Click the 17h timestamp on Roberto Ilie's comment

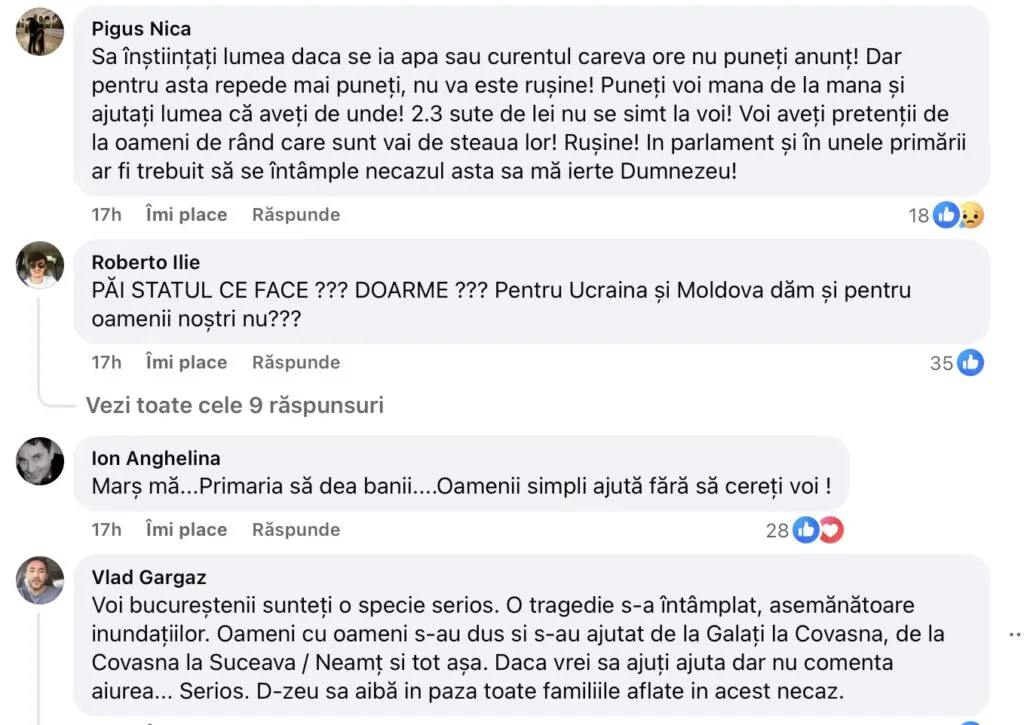click(106, 362)
